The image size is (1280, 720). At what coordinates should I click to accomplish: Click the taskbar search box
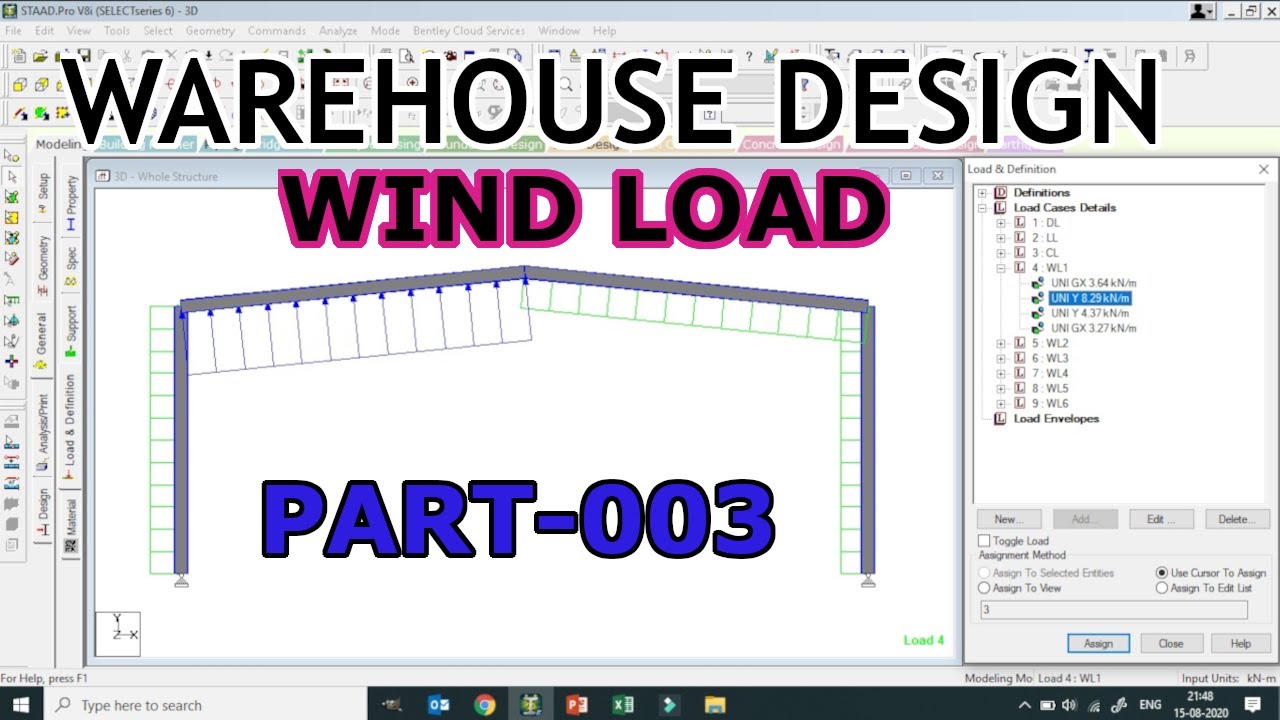coord(206,705)
